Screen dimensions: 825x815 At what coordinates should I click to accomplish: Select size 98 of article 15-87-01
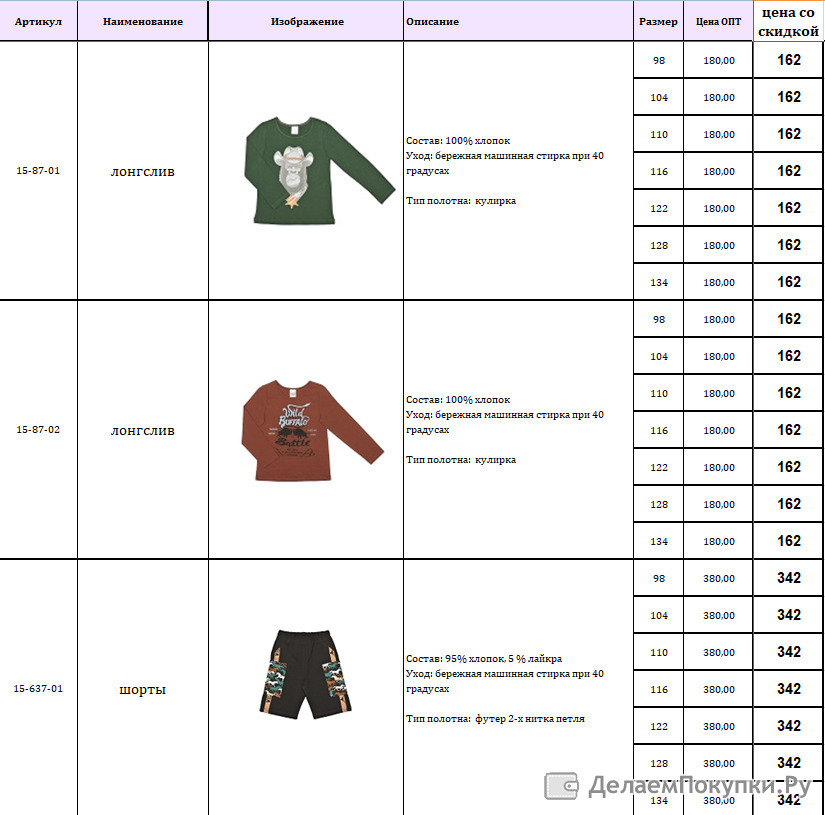point(658,61)
